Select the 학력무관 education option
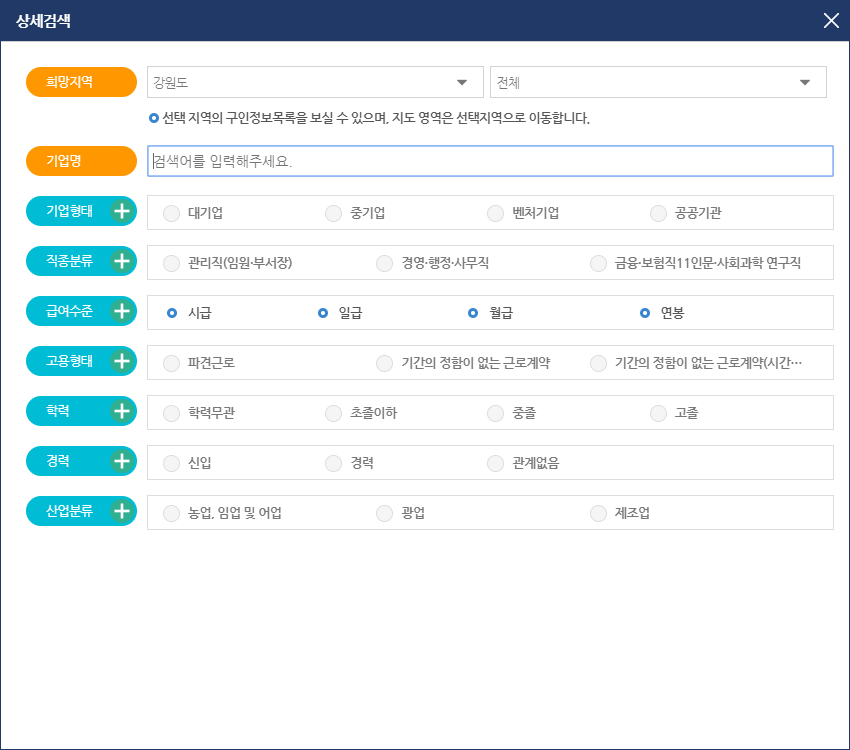 click(171, 412)
